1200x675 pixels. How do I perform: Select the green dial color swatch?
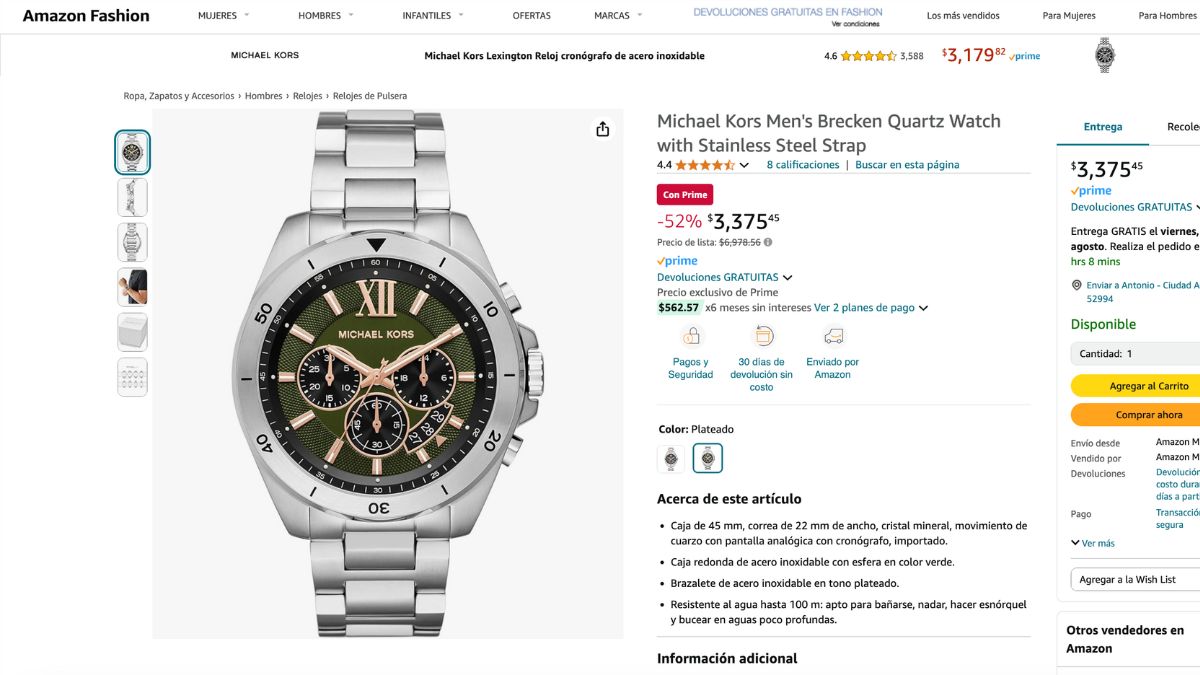click(x=708, y=458)
